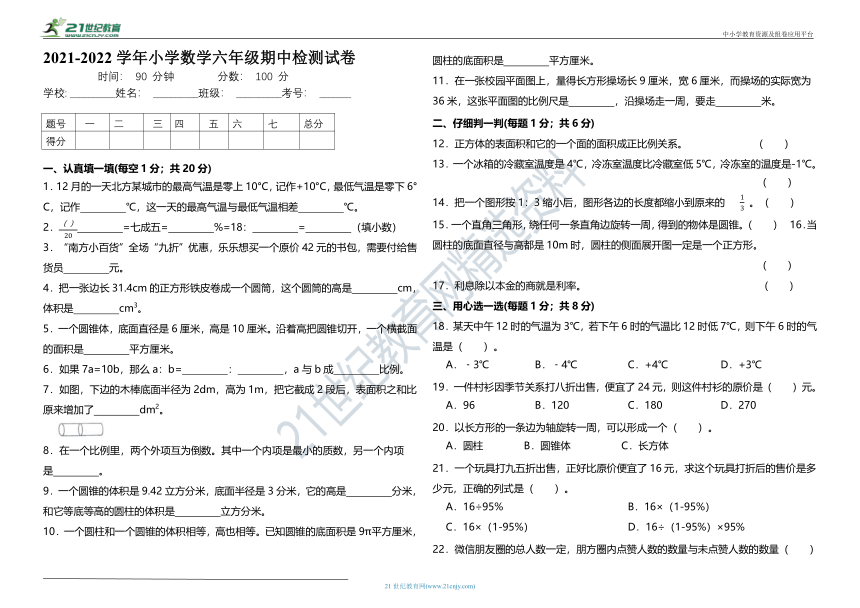
Task: Click section heading 三、用心选一选(每题 1 分; 共 8 分)
Action: [x=513, y=306]
